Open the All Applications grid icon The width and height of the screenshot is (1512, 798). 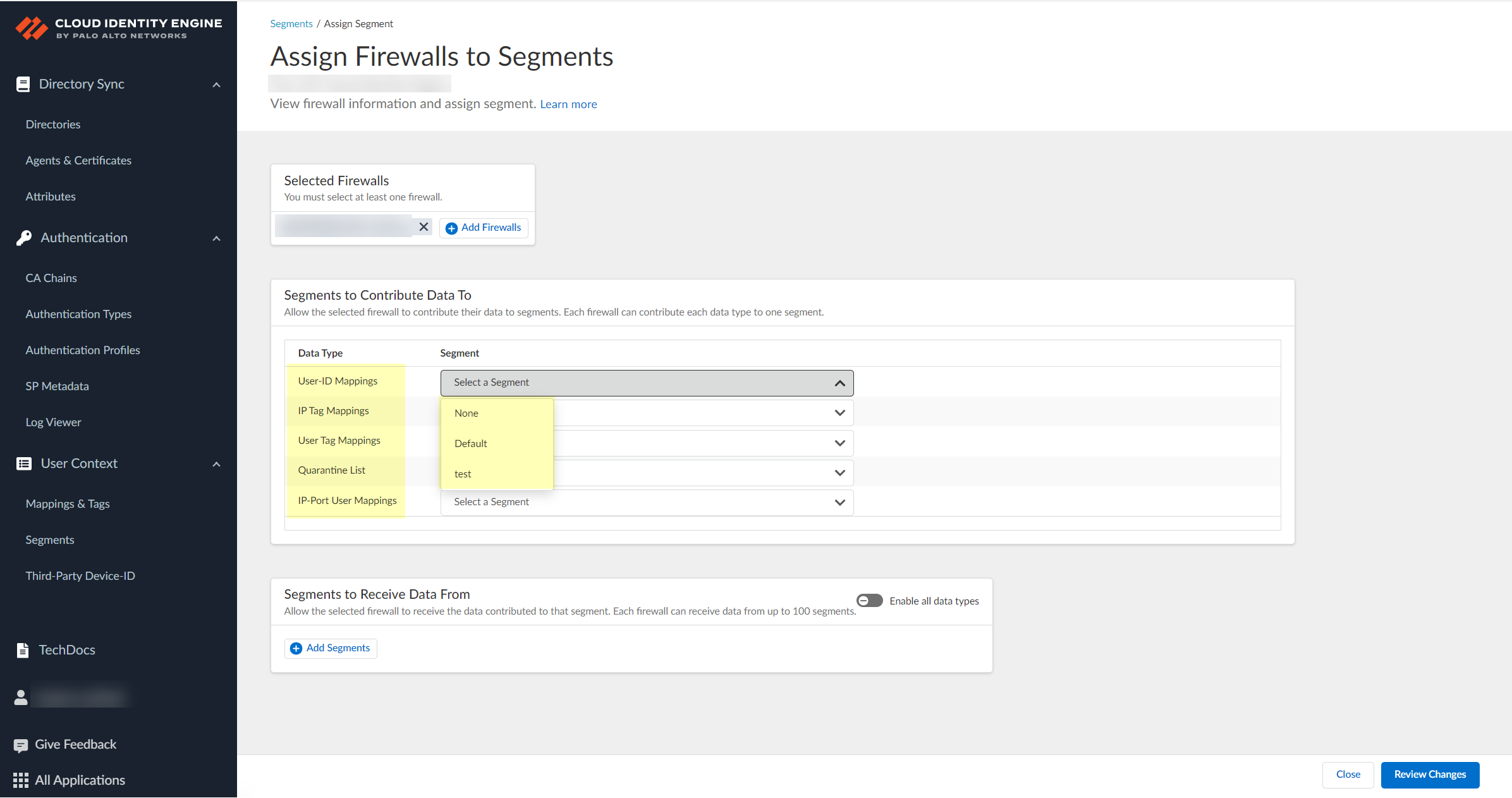(x=21, y=780)
